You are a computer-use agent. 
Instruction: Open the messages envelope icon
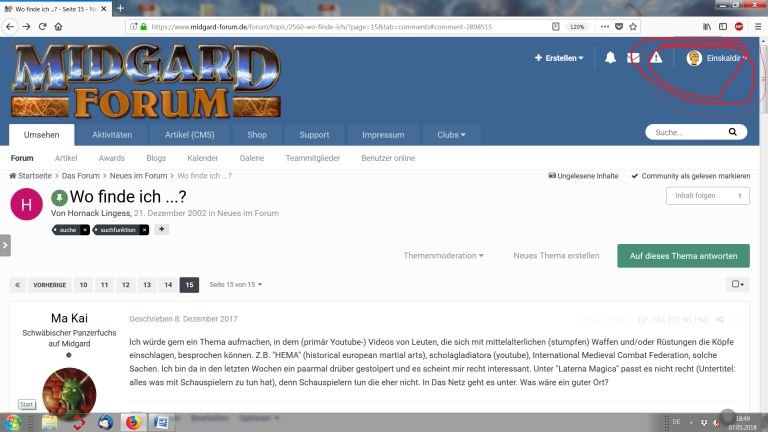[633, 58]
